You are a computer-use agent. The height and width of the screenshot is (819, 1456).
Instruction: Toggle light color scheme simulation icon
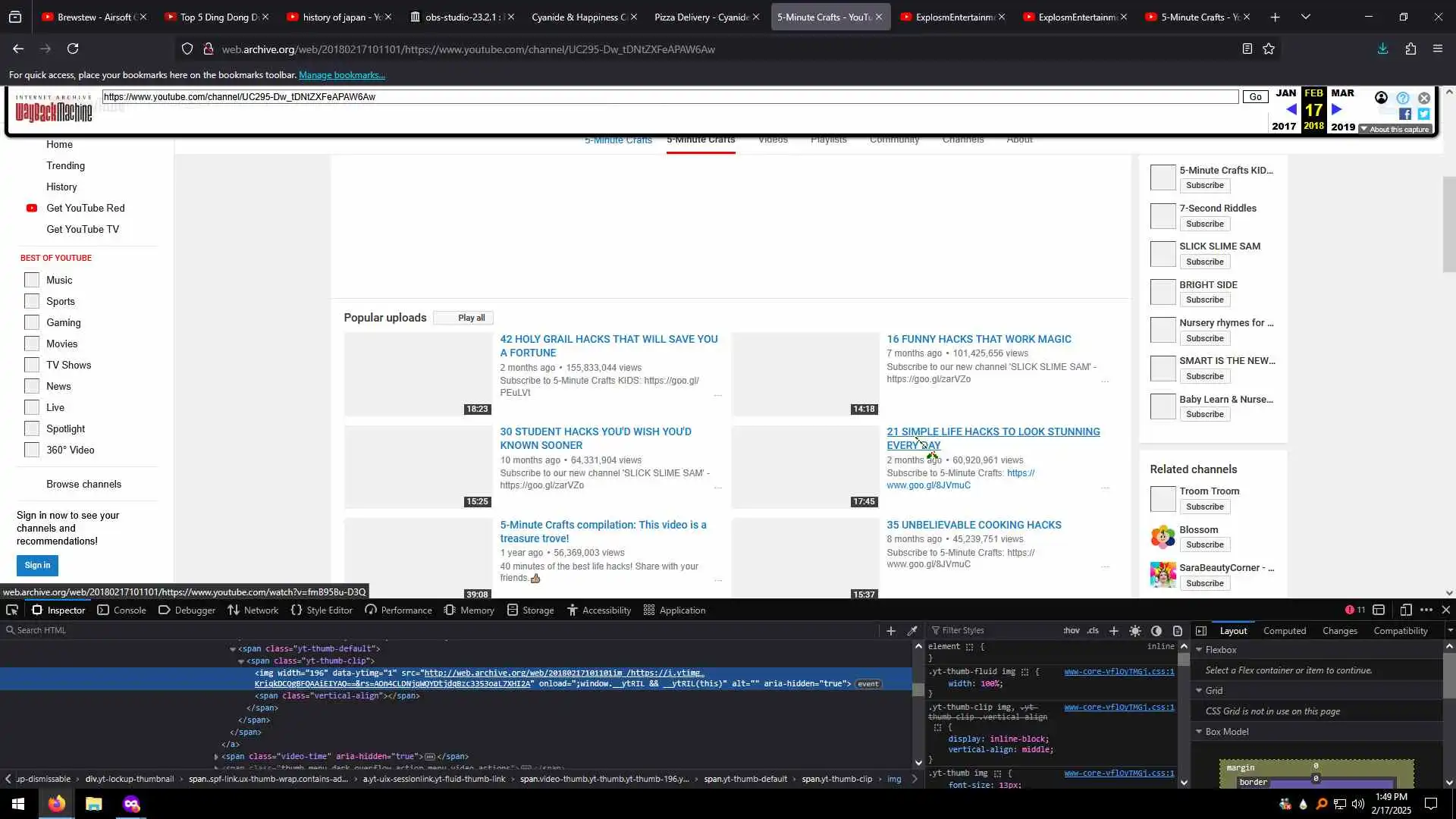(1135, 631)
